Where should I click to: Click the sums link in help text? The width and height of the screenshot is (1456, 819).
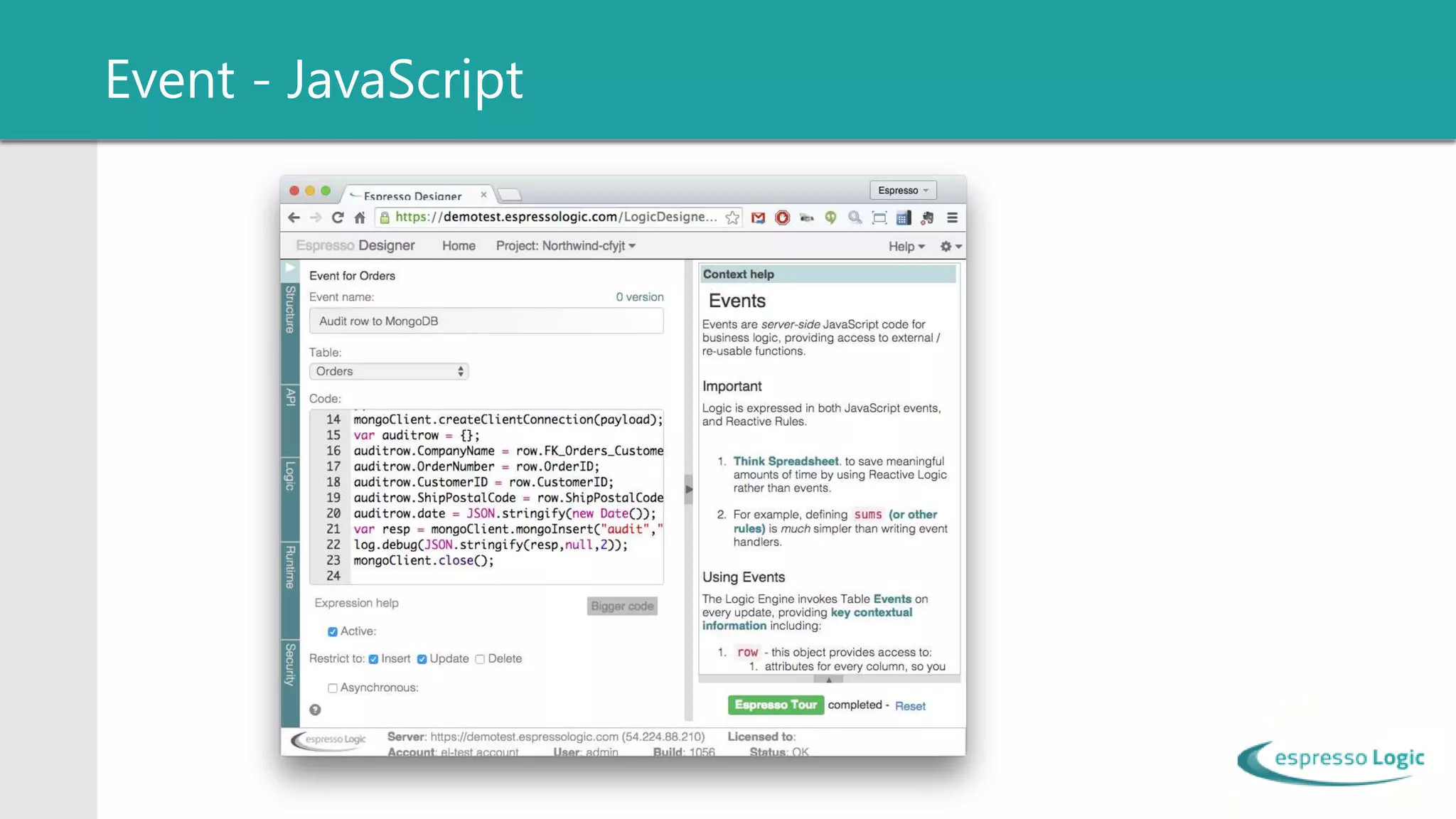(x=868, y=515)
